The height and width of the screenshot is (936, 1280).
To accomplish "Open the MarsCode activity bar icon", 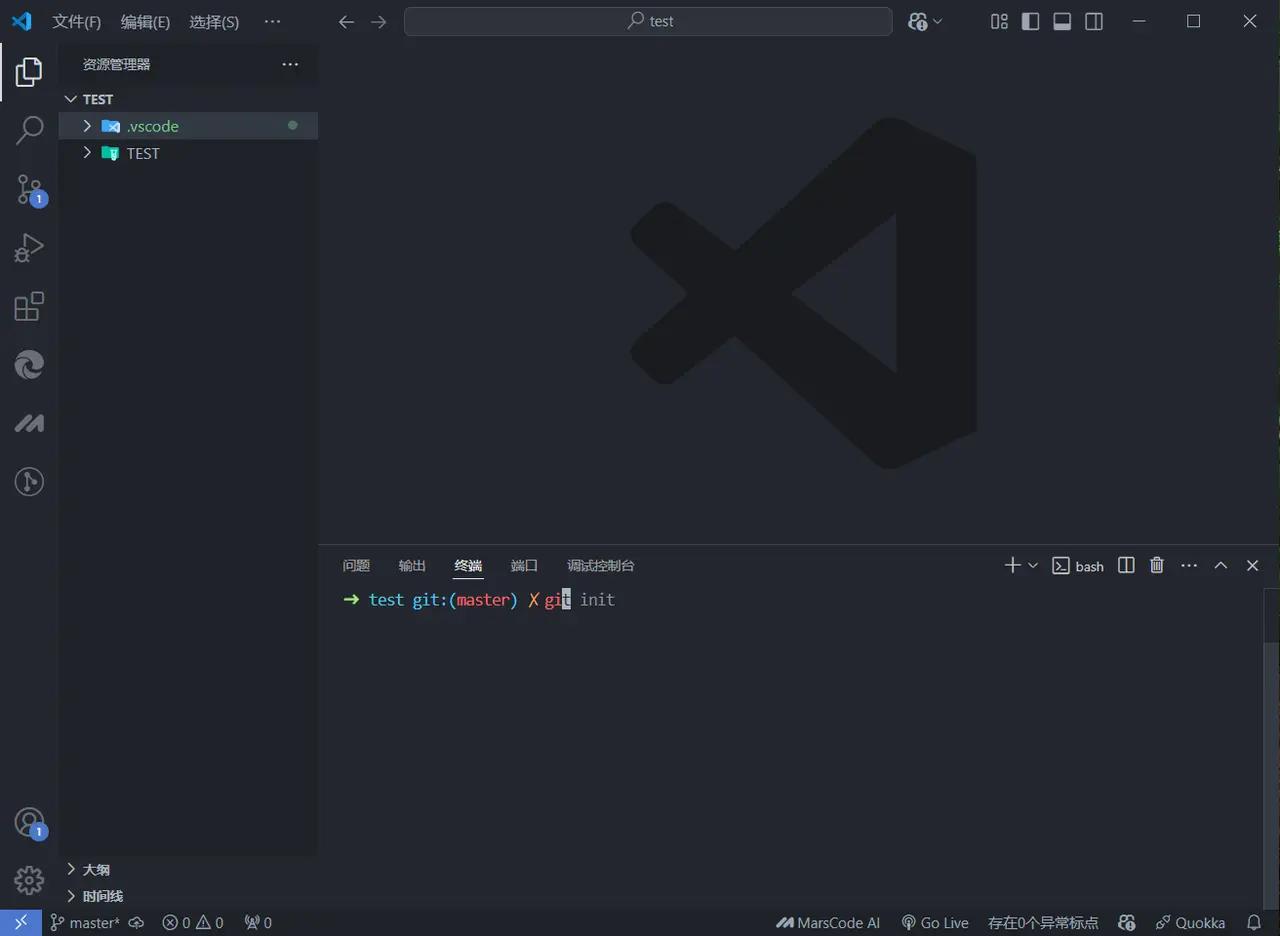I will pos(29,423).
